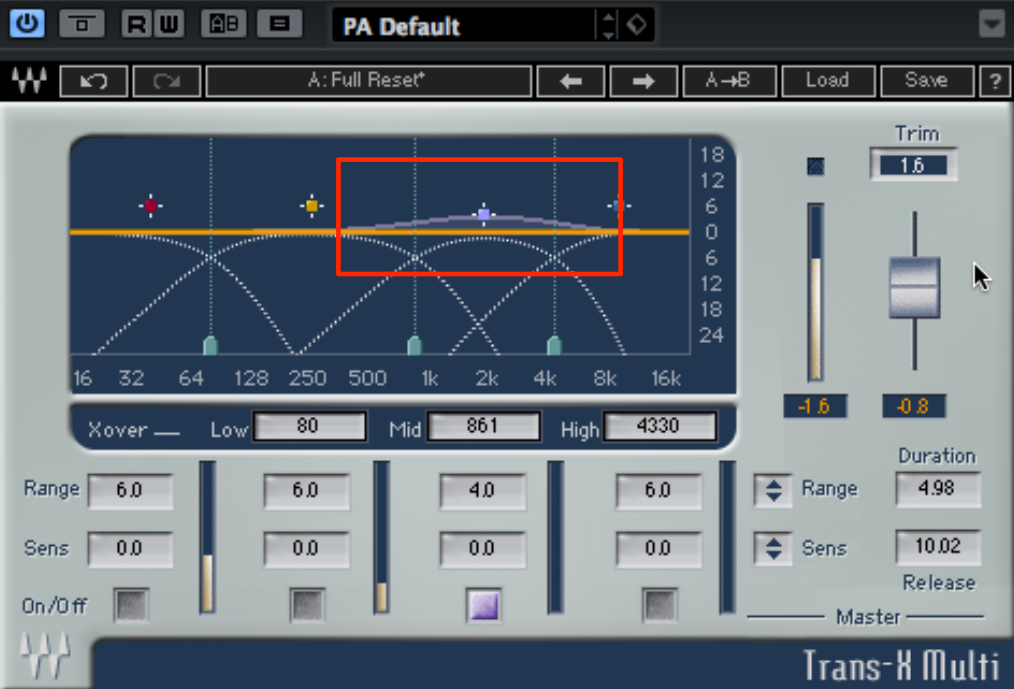The height and width of the screenshot is (689, 1014).
Task: Click band 3 Range value 4.0
Action: coord(482,491)
